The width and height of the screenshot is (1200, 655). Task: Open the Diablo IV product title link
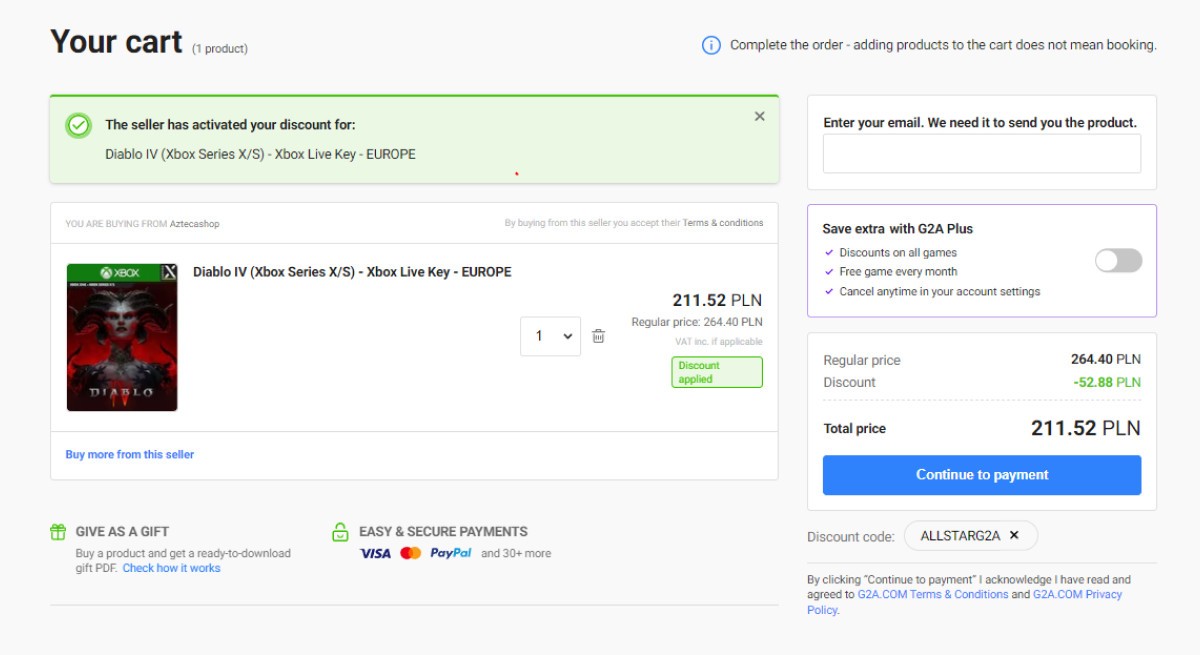tap(352, 272)
